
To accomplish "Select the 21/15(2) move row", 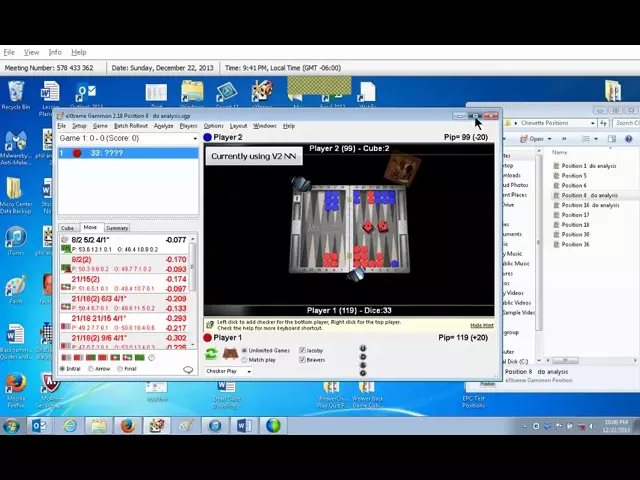I will pos(125,284).
